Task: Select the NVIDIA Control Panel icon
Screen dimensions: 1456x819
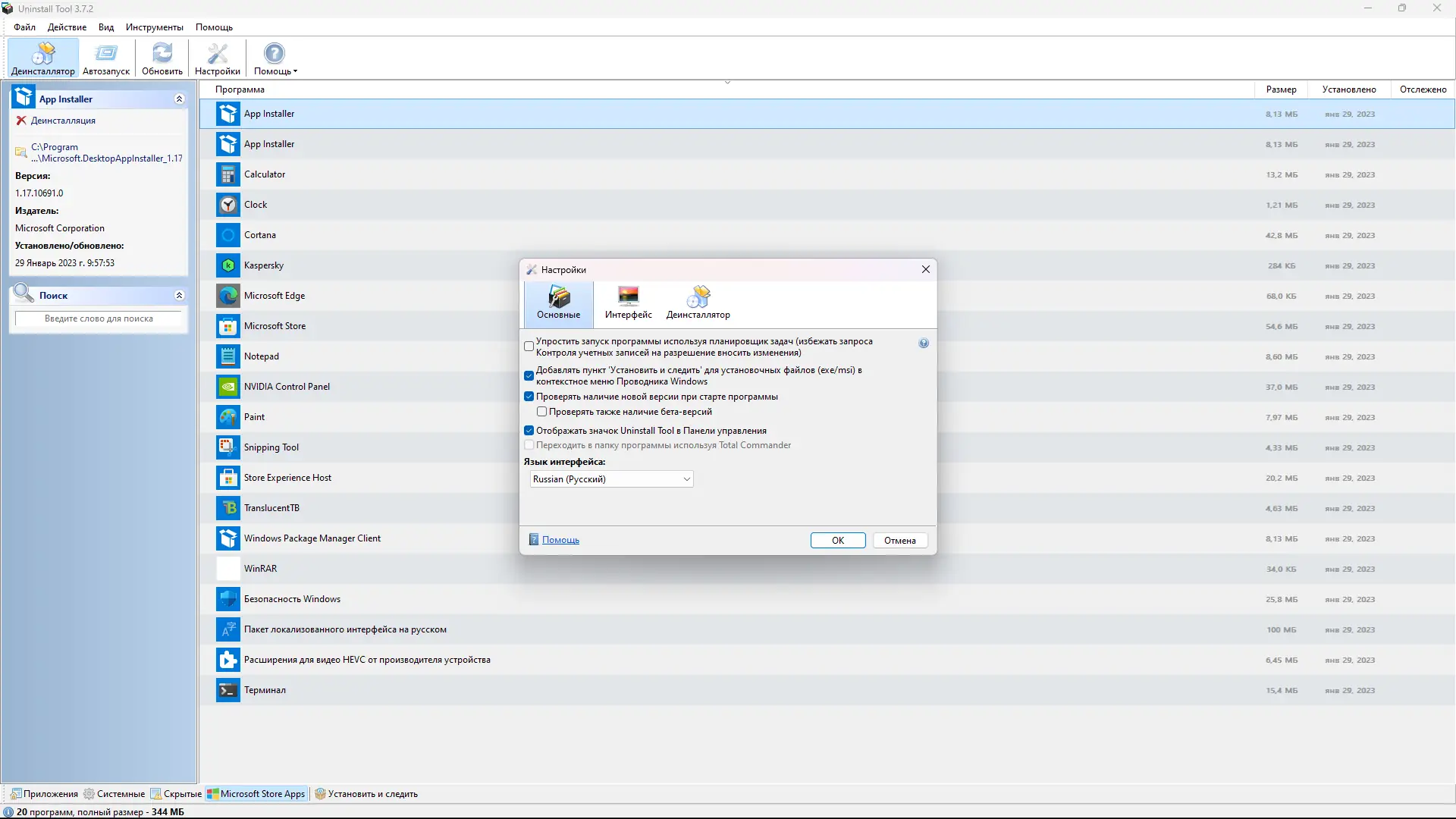Action: [x=227, y=387]
